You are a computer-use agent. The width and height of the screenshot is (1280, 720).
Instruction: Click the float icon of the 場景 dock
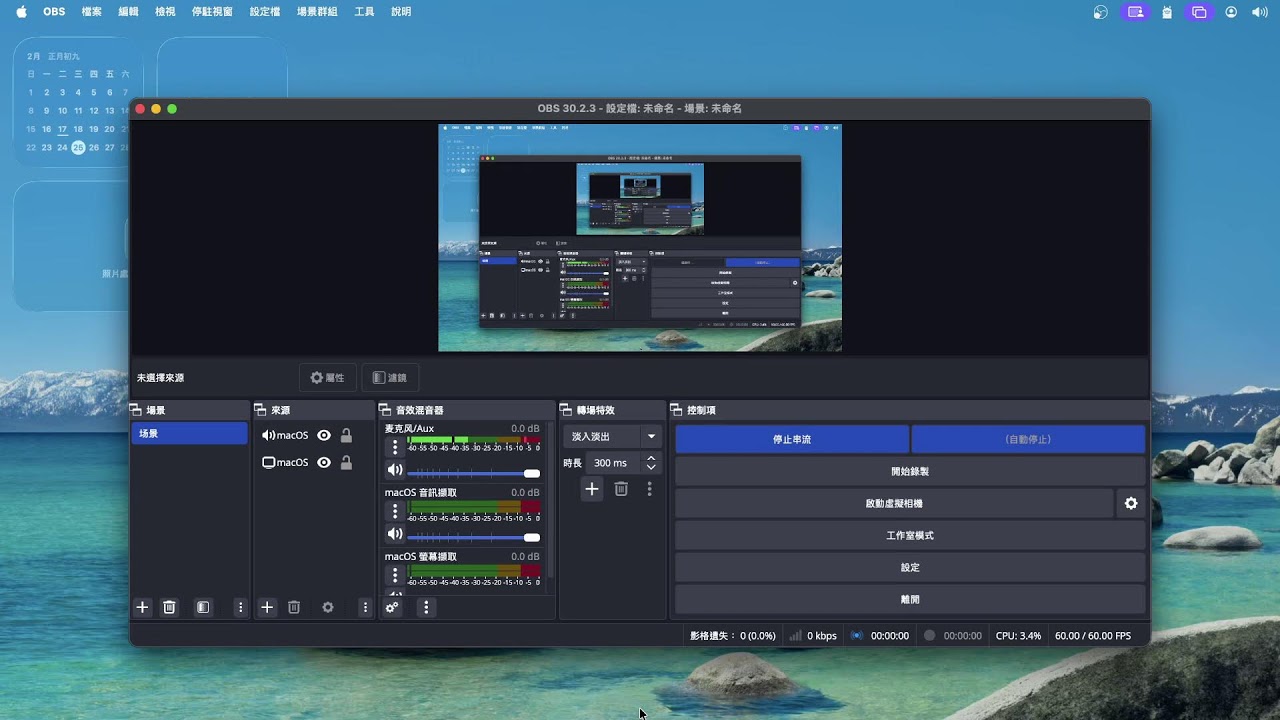(136, 410)
